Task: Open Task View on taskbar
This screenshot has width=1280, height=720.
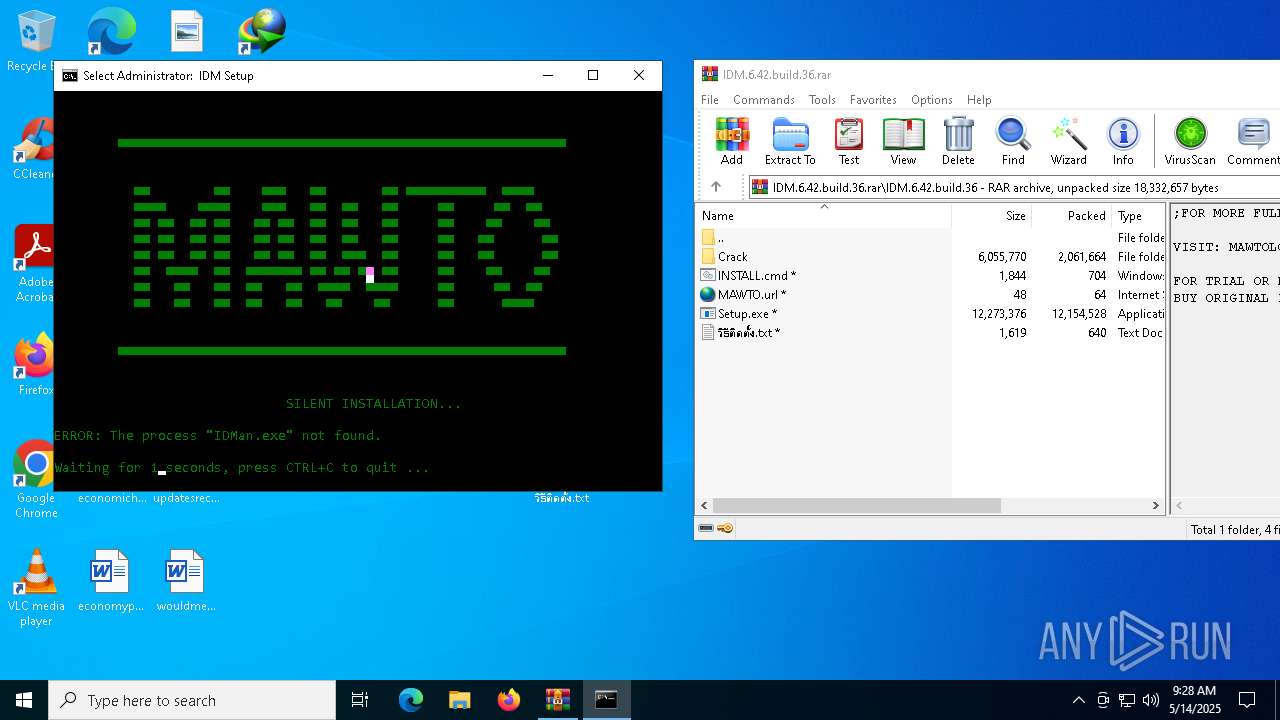Action: (360, 700)
